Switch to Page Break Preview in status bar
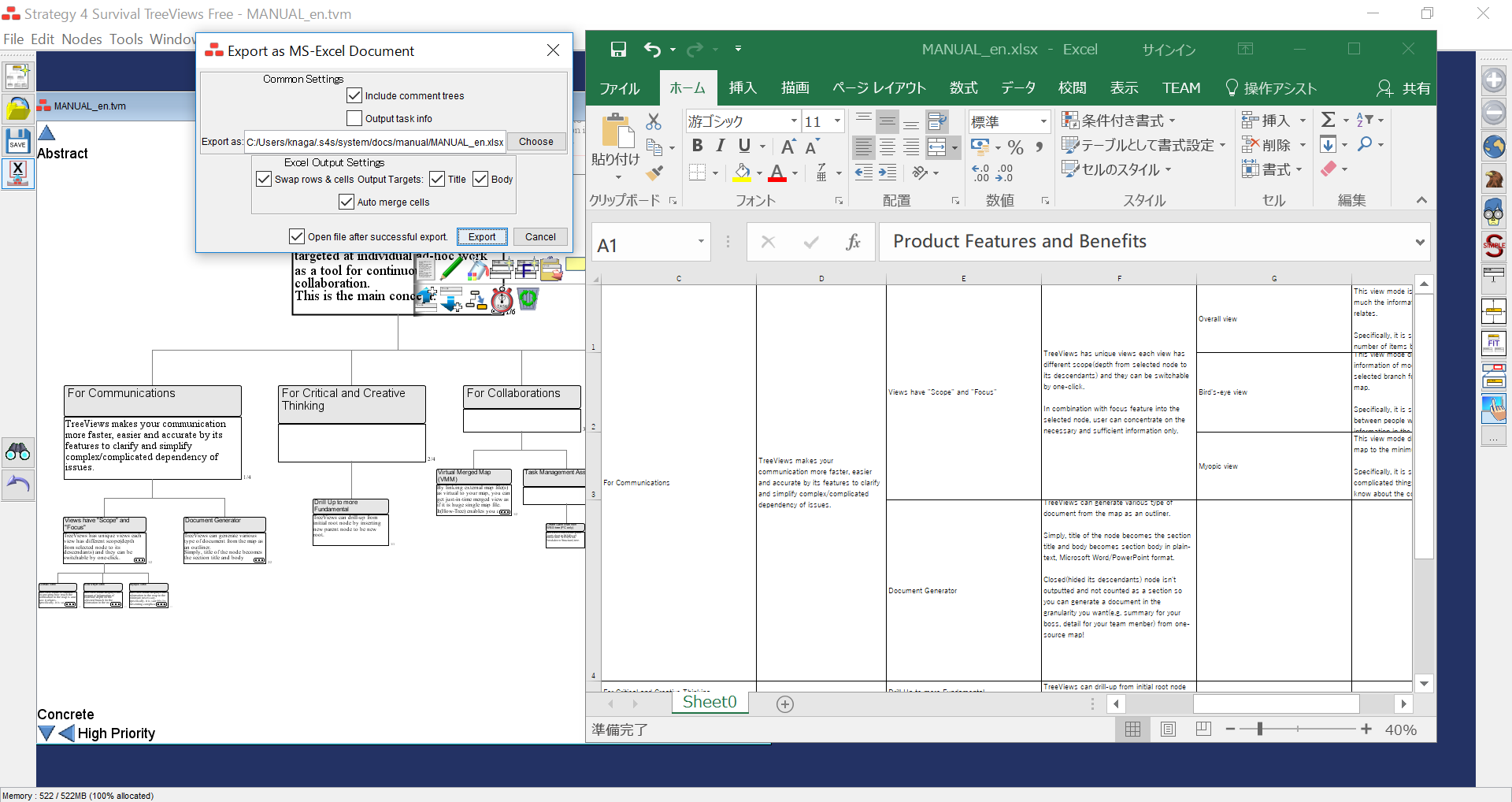The height and width of the screenshot is (802, 1512). (x=1203, y=730)
